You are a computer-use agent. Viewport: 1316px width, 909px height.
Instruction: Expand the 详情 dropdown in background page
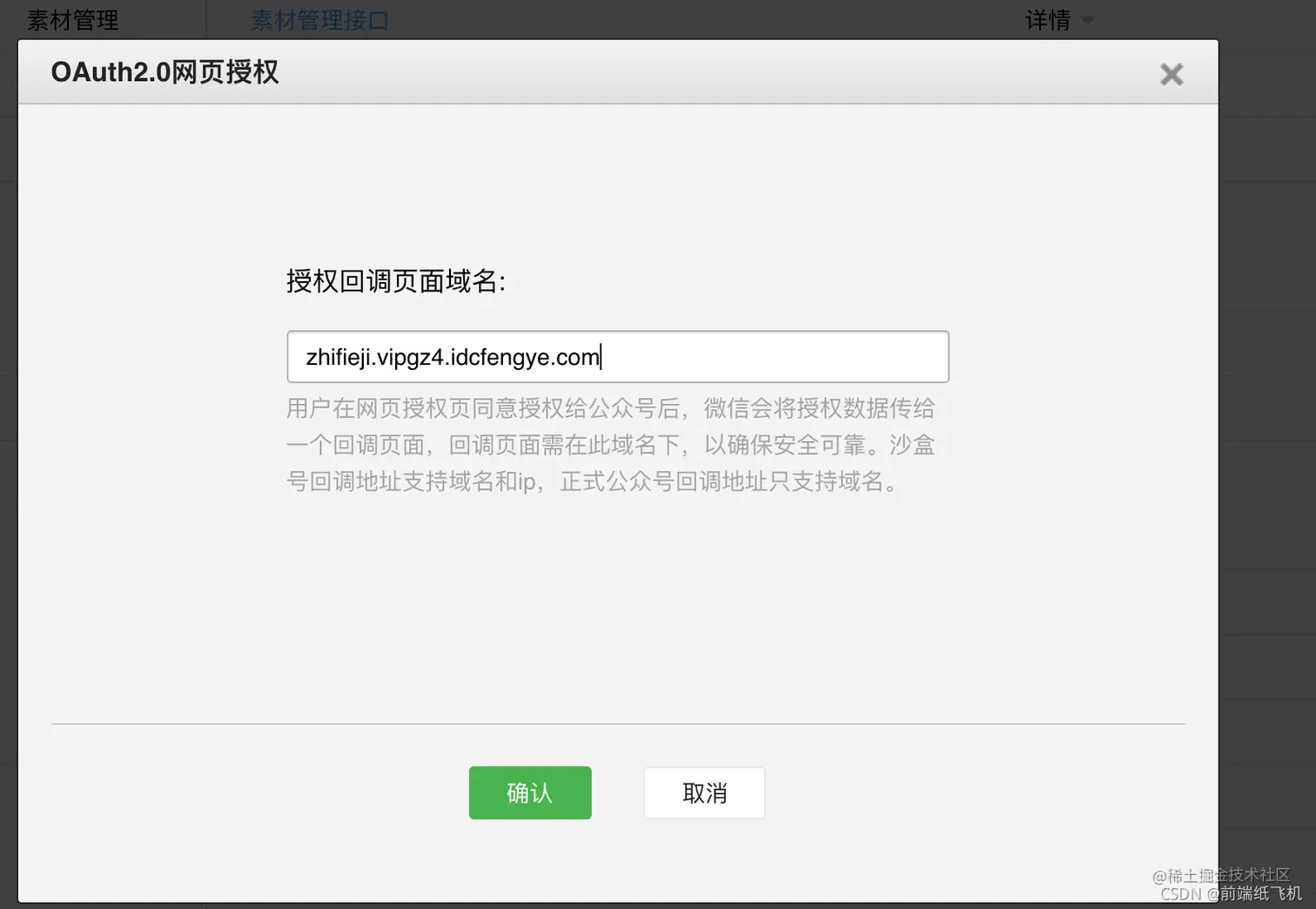[1058, 19]
